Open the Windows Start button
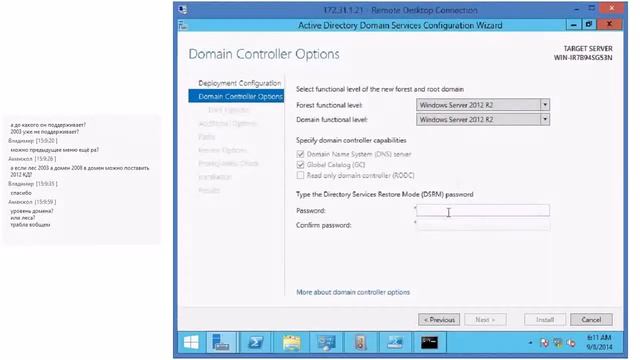The image size is (640, 360). 191,342
